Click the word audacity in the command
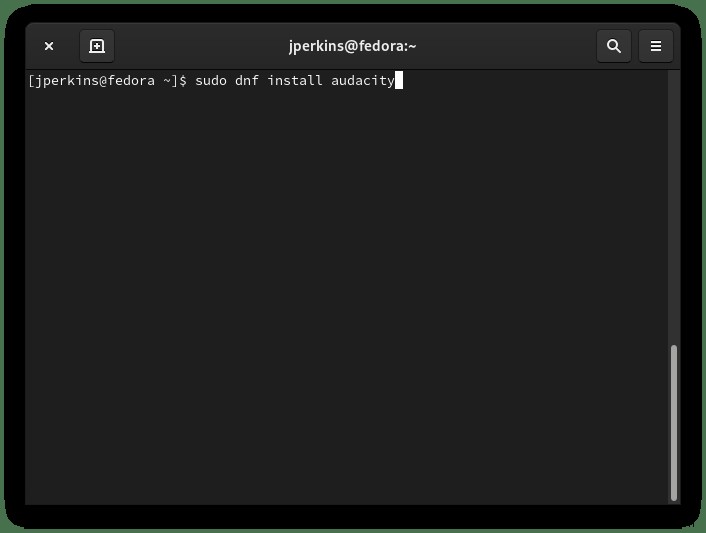 [x=362, y=81]
